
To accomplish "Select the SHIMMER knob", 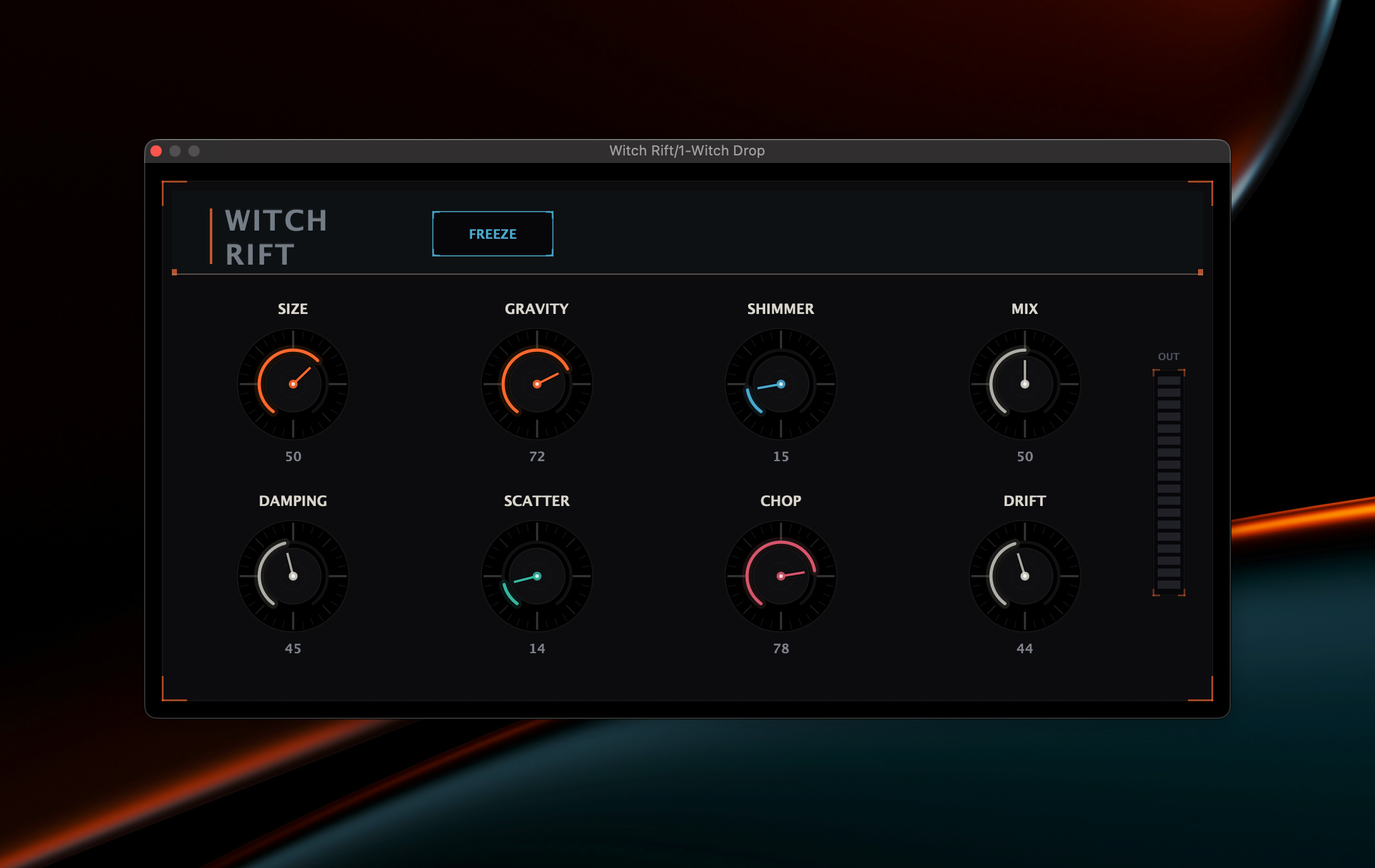I will tap(780, 383).
